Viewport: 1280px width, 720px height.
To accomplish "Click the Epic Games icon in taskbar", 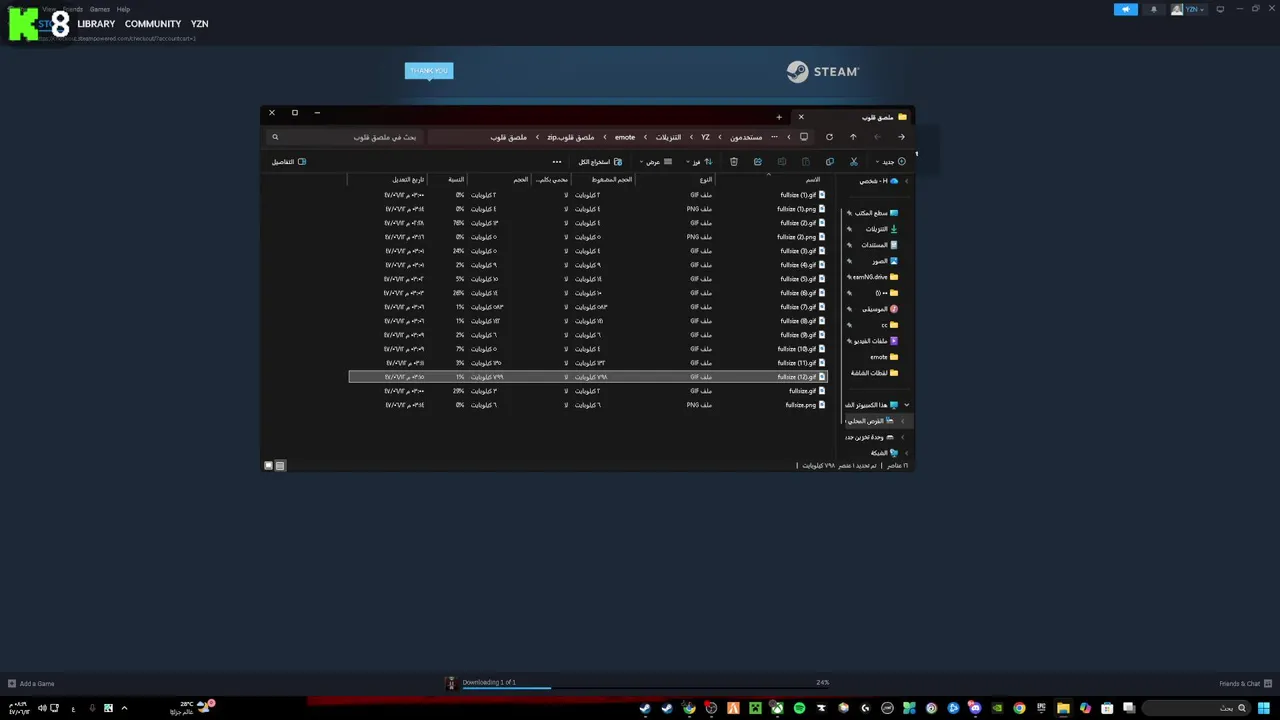I will (1041, 708).
